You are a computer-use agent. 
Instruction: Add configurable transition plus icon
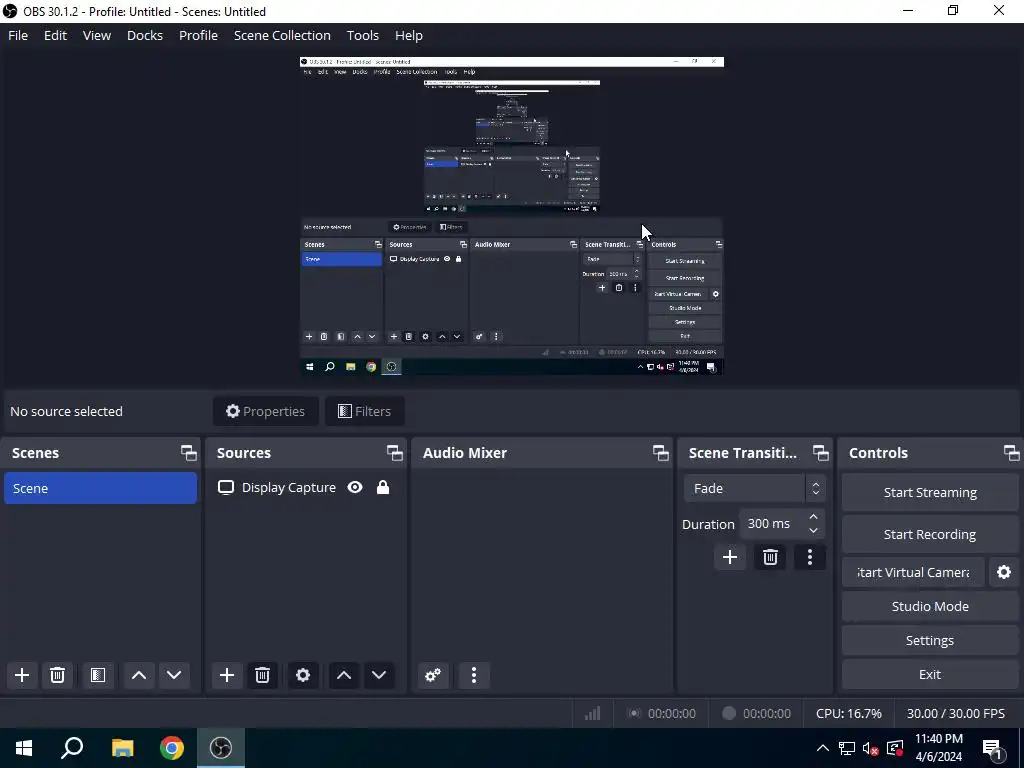click(x=730, y=557)
